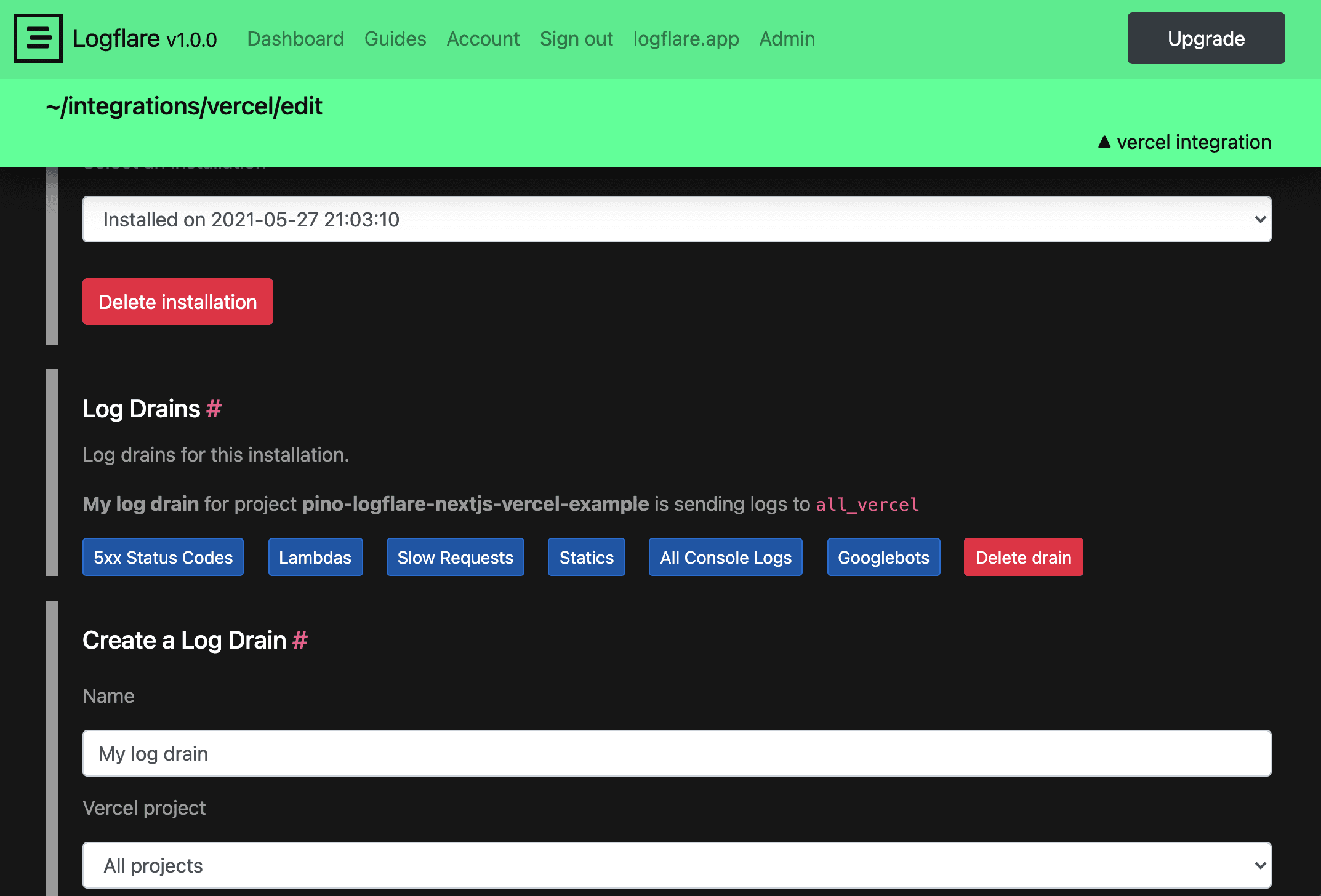This screenshot has height=896, width=1321.
Task: Focus the log drain Name input field
Action: tap(677, 753)
